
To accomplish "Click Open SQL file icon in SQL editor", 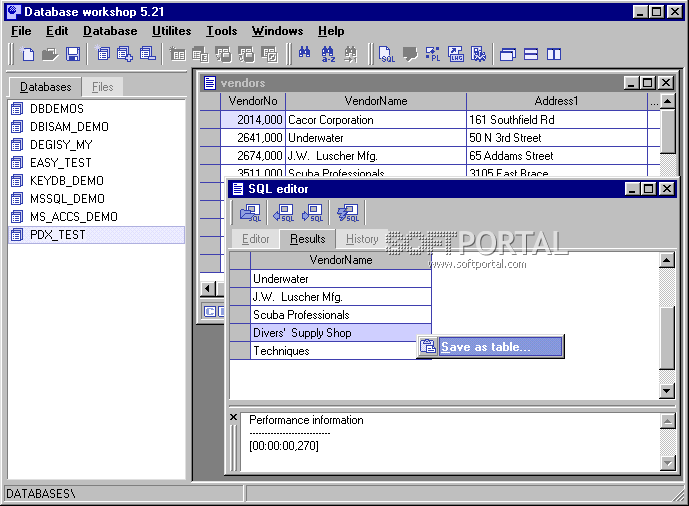I will pos(250,213).
